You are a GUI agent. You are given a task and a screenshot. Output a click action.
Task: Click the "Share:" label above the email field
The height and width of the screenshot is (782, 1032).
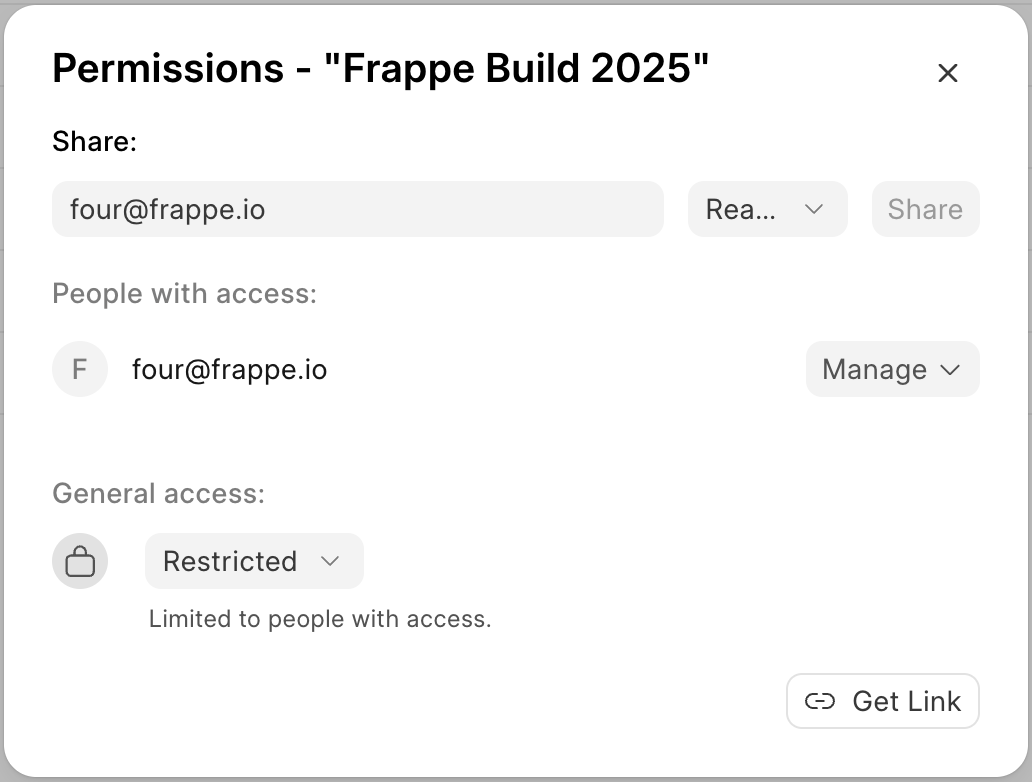tap(95, 142)
